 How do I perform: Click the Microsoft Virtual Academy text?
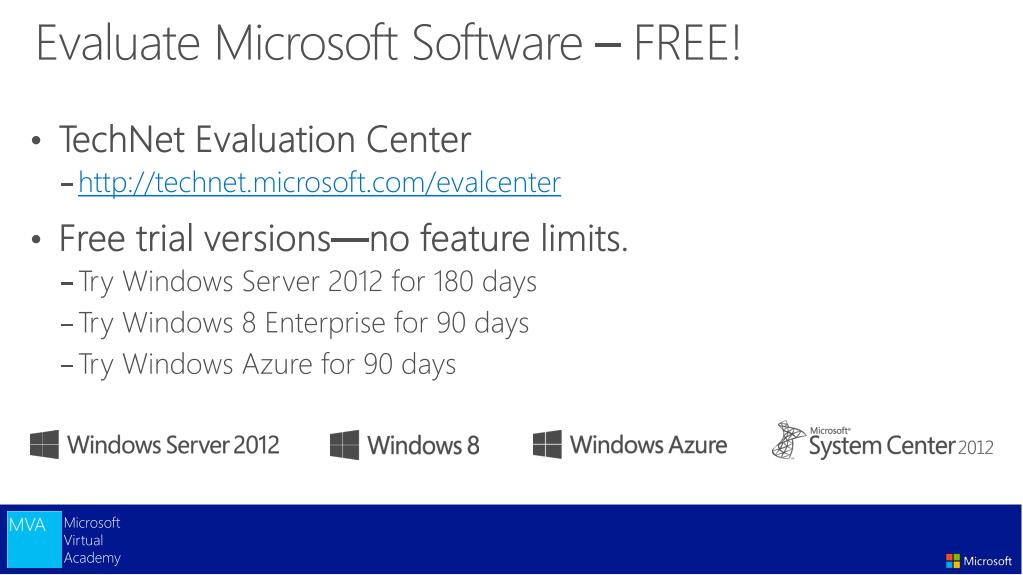92,540
